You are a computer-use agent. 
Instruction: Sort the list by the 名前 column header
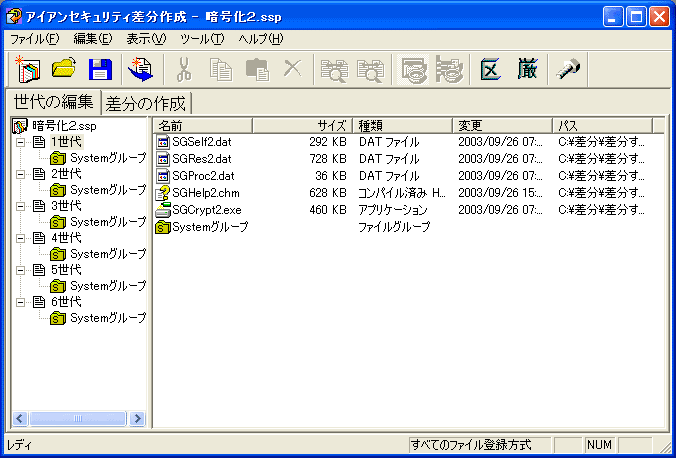(202, 126)
